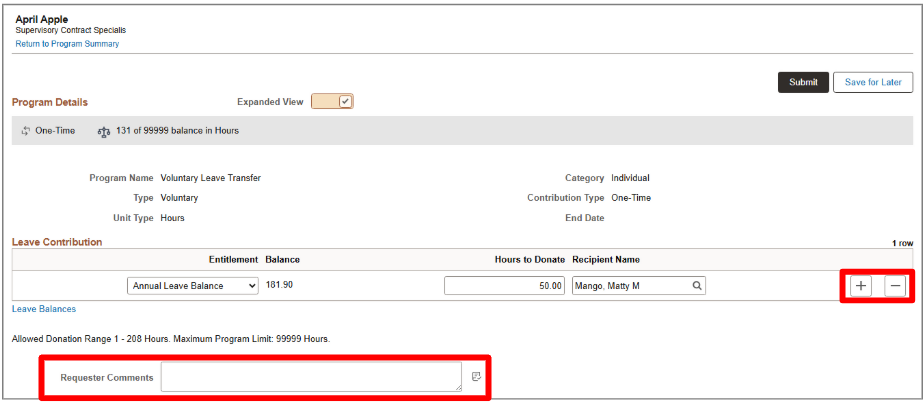Click the delete row minus icon

click(x=895, y=286)
